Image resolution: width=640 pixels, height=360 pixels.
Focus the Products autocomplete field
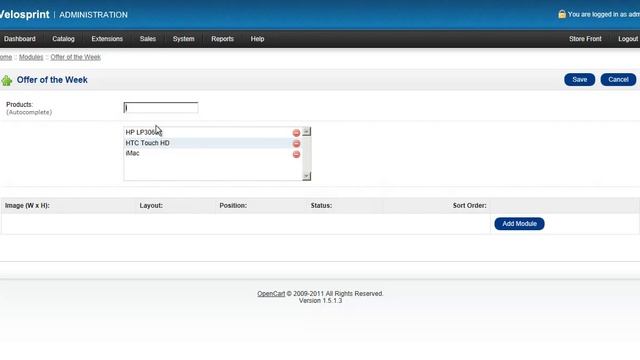pos(161,108)
